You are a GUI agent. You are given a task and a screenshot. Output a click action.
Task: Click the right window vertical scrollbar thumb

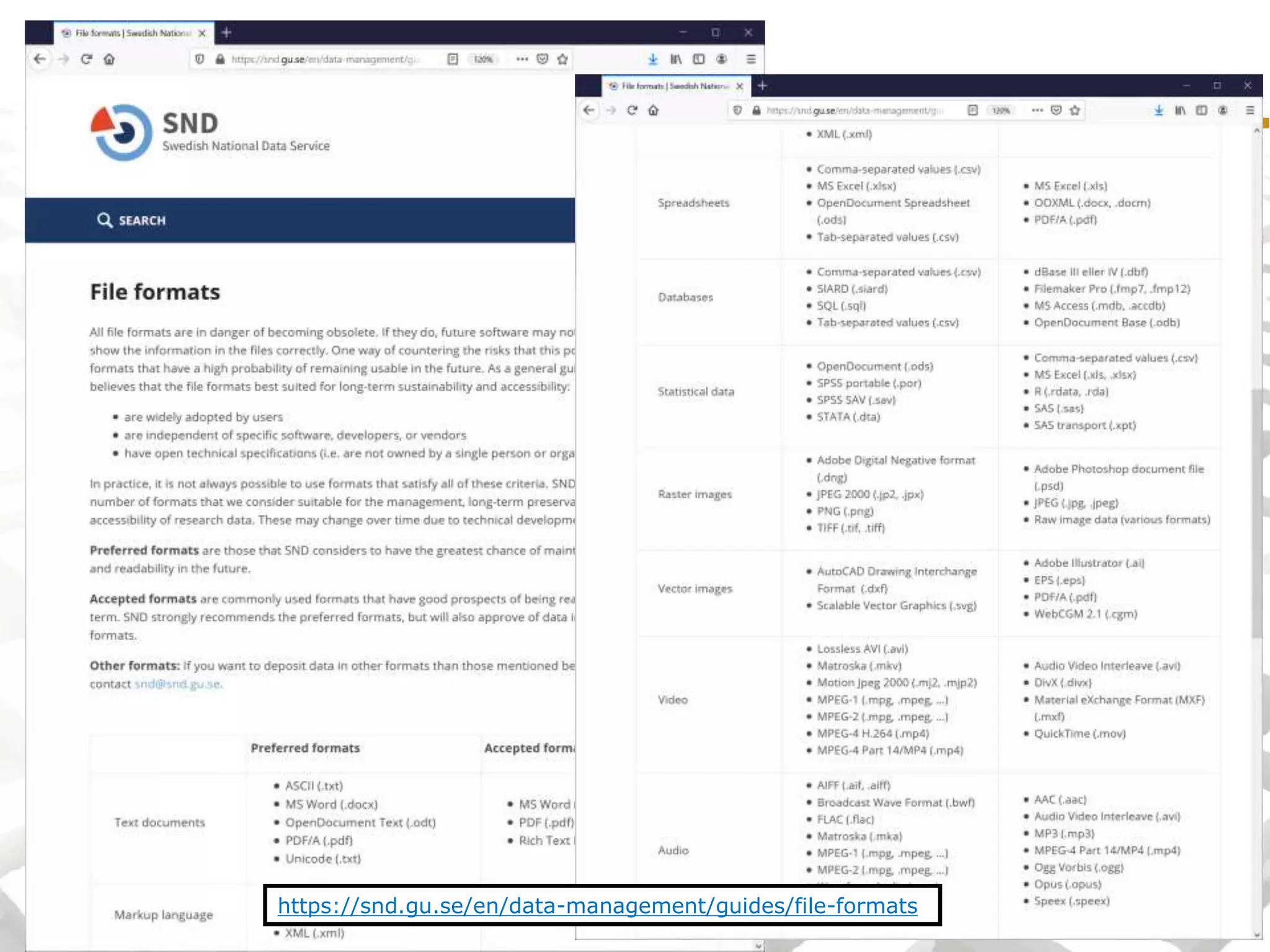(x=1257, y=513)
